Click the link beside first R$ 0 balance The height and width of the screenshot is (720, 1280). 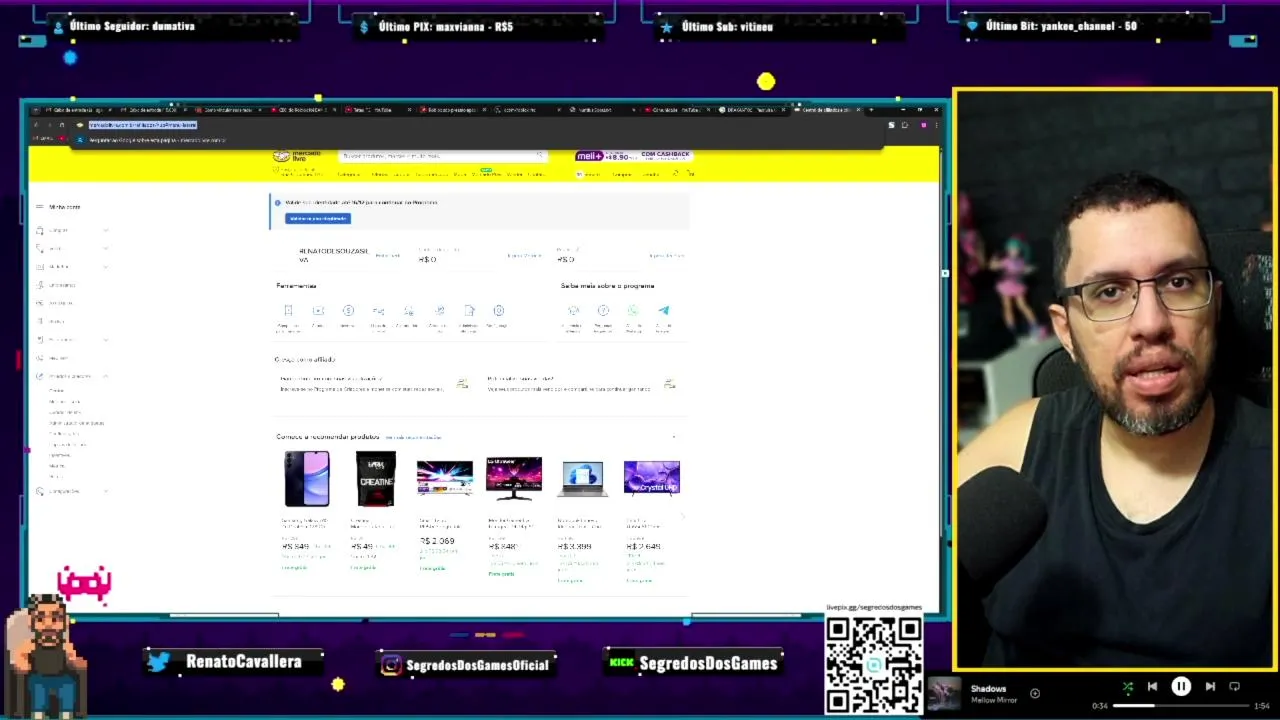point(524,256)
